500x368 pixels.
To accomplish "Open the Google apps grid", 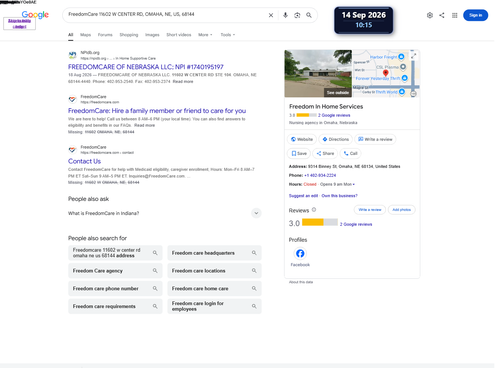I will (x=454, y=15).
